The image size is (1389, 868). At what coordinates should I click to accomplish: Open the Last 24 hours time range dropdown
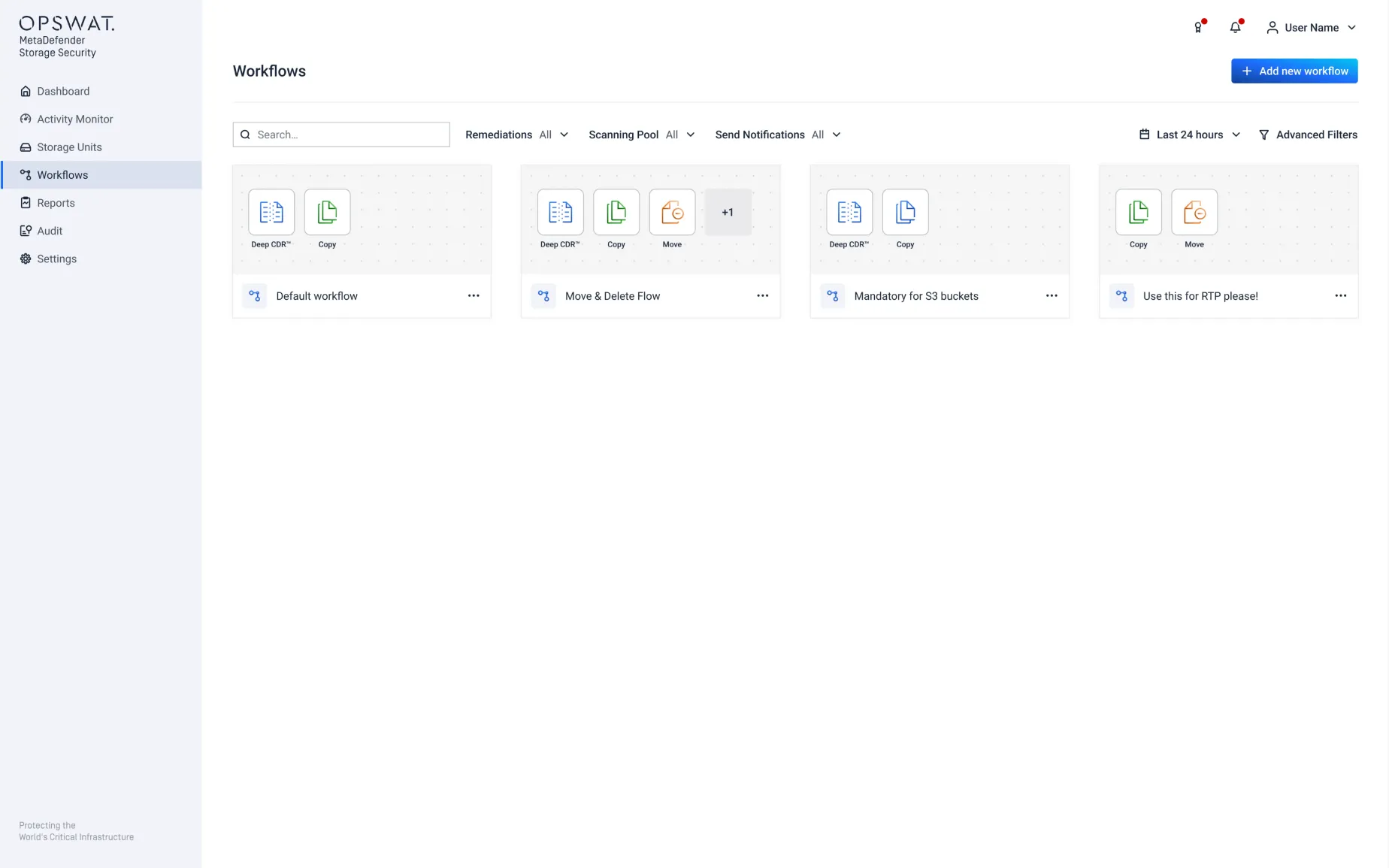(x=1190, y=135)
